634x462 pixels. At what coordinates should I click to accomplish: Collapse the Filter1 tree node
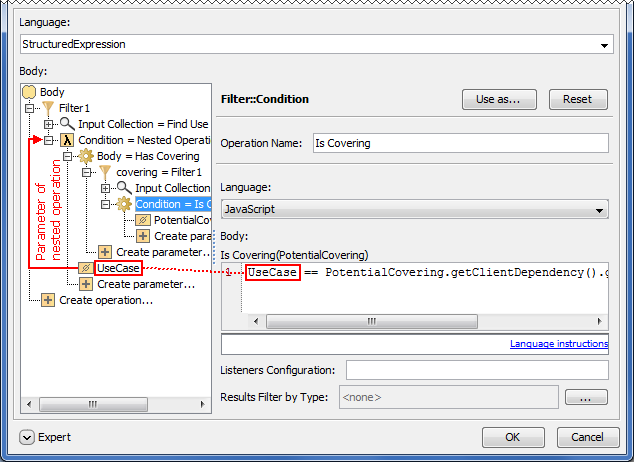coord(29,108)
